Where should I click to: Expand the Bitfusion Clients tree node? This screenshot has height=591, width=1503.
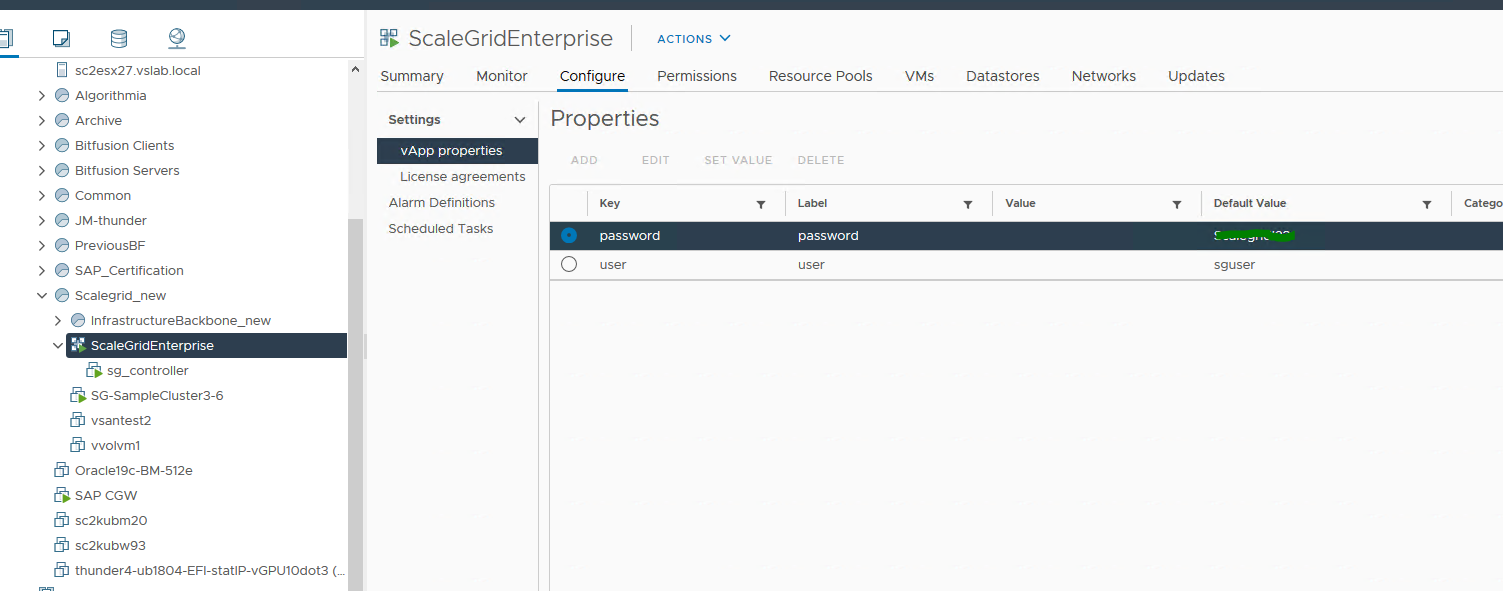point(42,146)
